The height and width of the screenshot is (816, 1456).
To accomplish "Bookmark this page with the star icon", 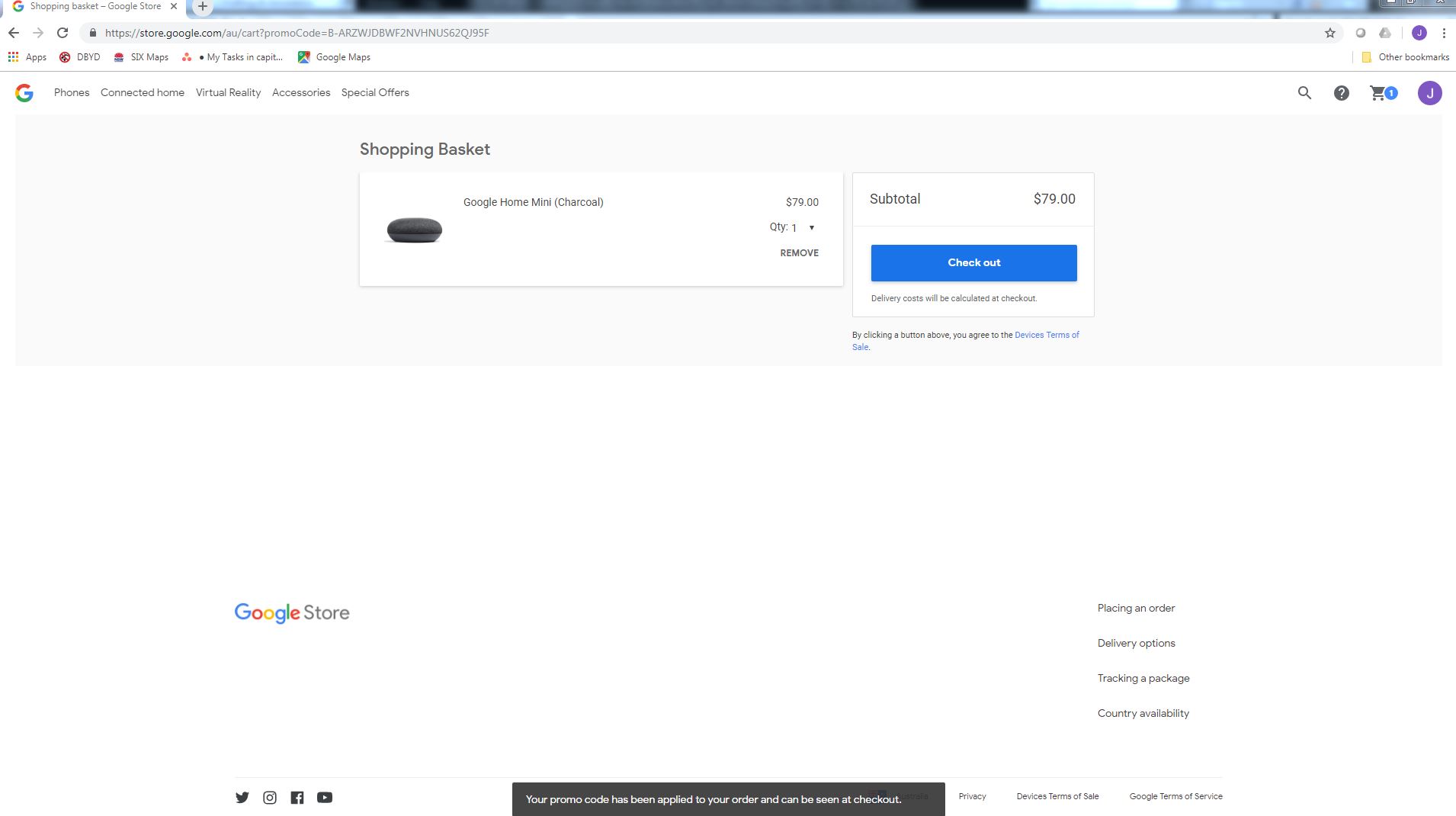I will pos(1330,33).
